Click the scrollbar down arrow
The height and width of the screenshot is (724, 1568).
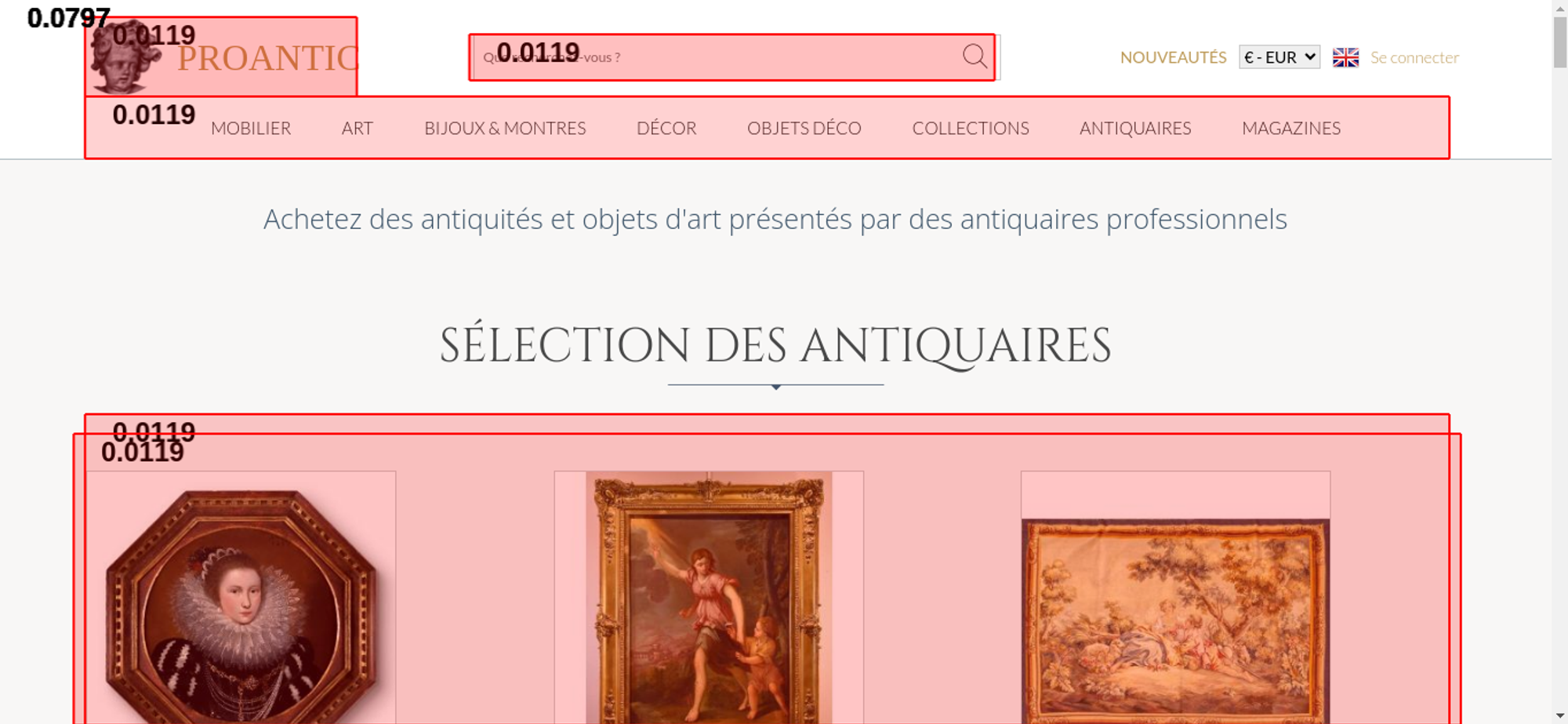tap(1559, 715)
